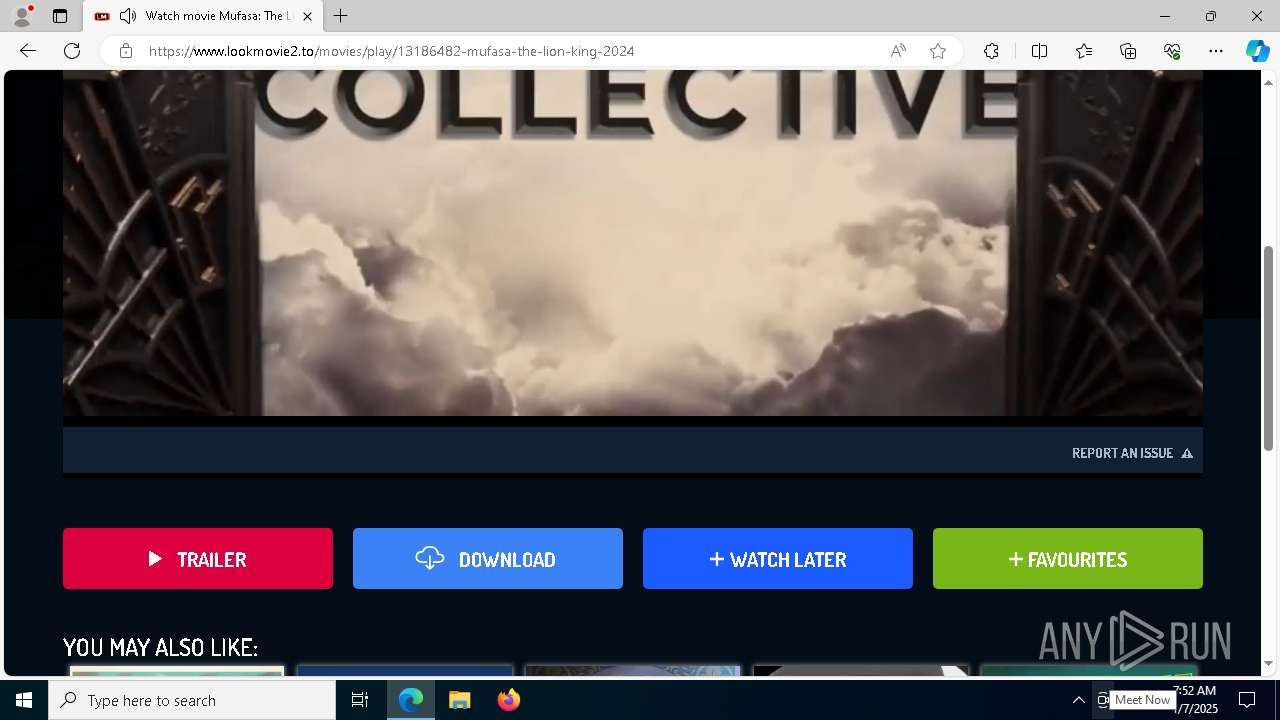
Task: Open the Copilot sidebar
Action: (x=1257, y=51)
